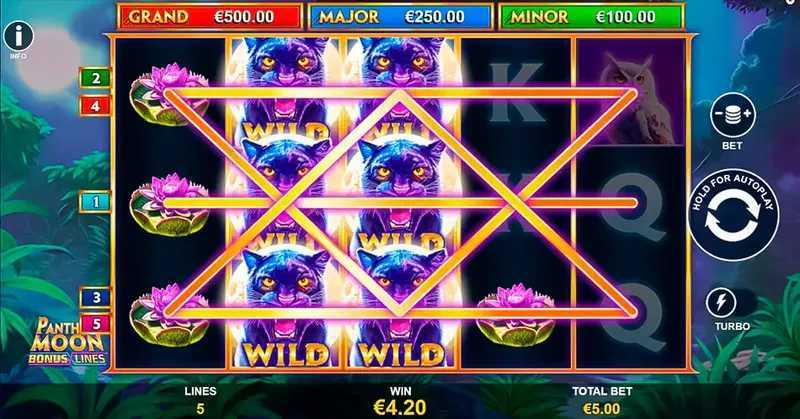Click the Total Bet €5.00 display
Viewport: 800px width, 419px height.
pos(602,400)
